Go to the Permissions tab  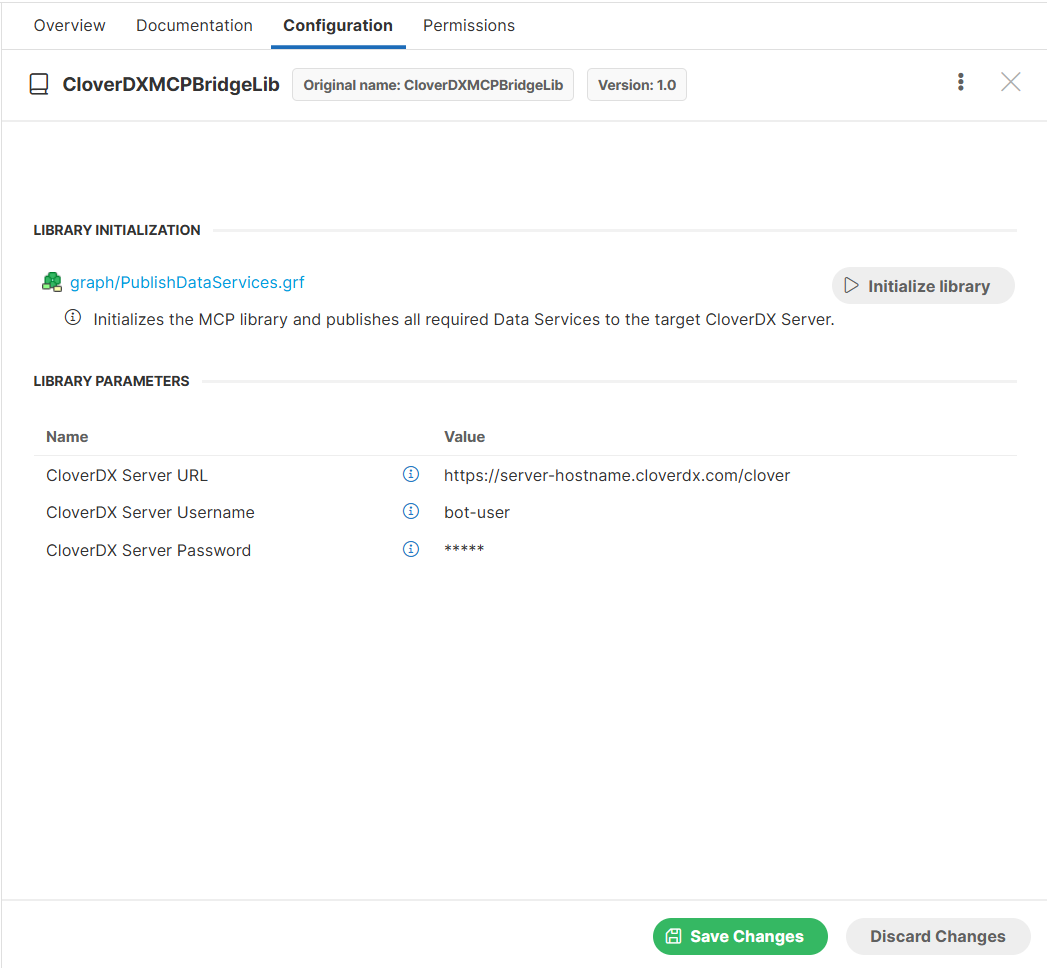[468, 25]
